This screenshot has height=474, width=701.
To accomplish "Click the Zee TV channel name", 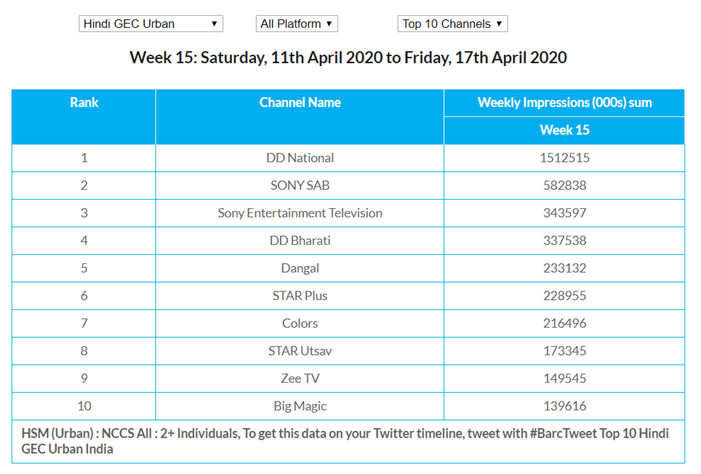I will click(x=300, y=379).
